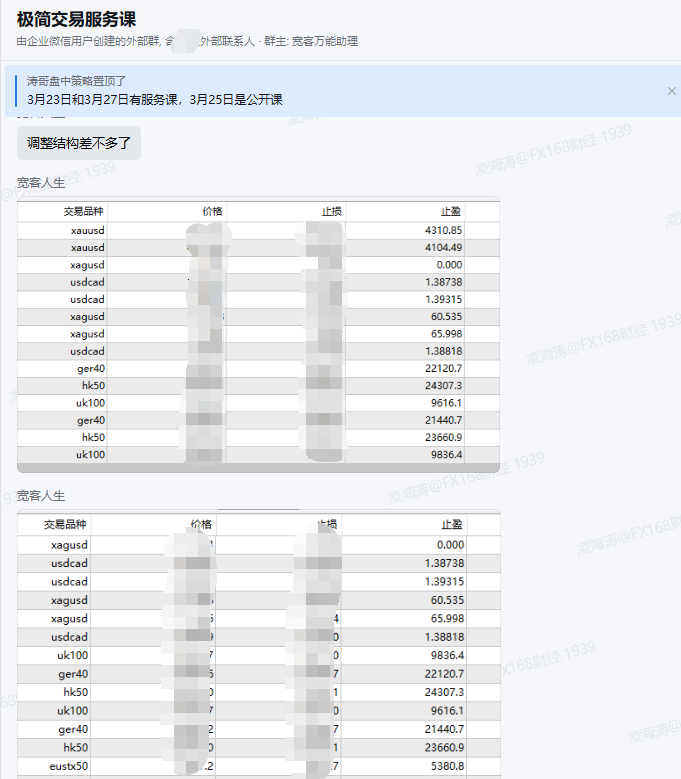Click 止盈 column header in lower table
Image resolution: width=681 pixels, height=779 pixels.
451,524
